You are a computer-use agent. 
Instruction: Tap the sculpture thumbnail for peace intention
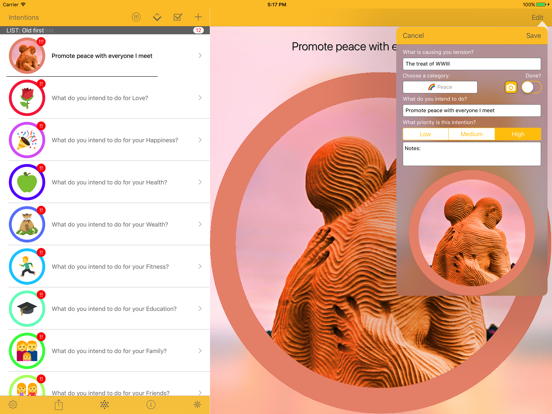pos(27,56)
